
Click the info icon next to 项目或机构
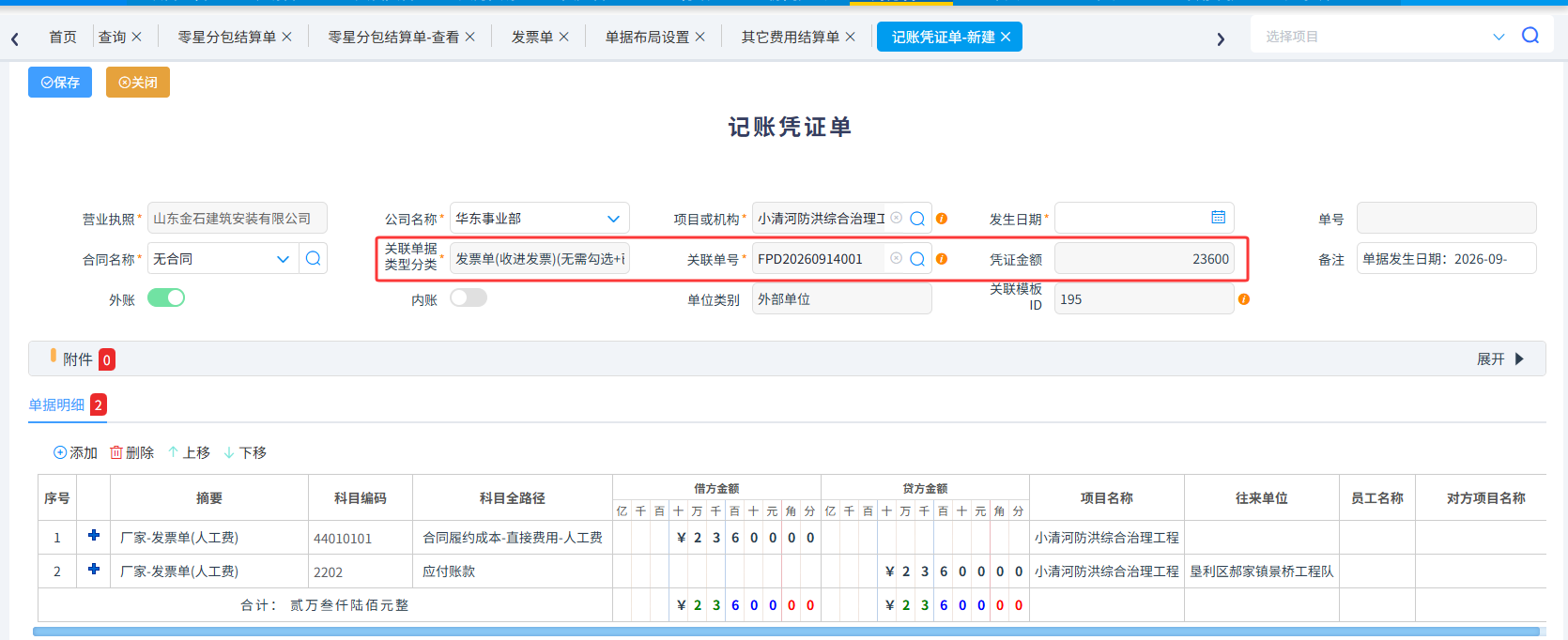(x=942, y=219)
